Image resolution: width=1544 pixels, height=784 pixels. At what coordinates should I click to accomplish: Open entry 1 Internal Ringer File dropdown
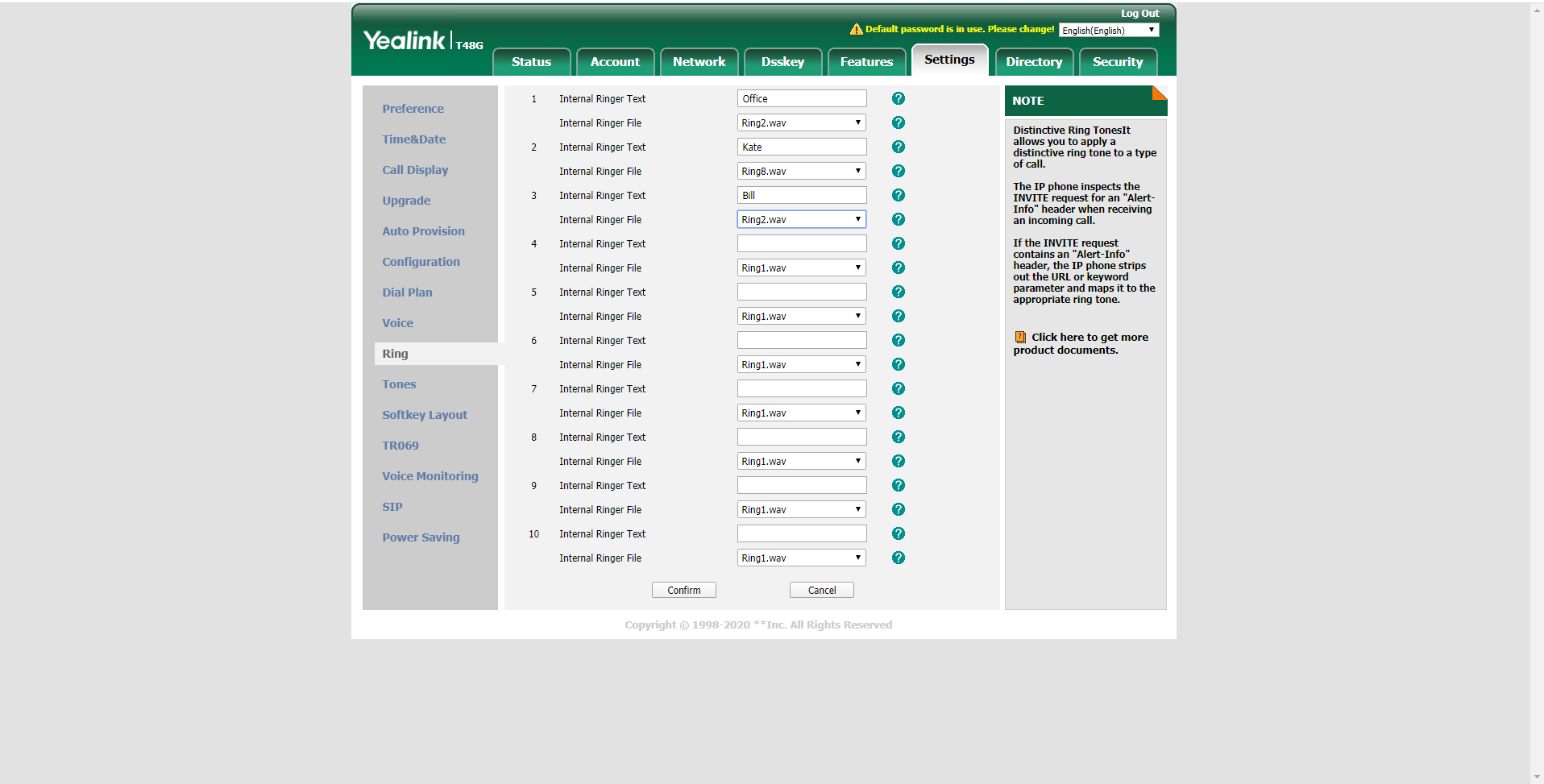802,122
